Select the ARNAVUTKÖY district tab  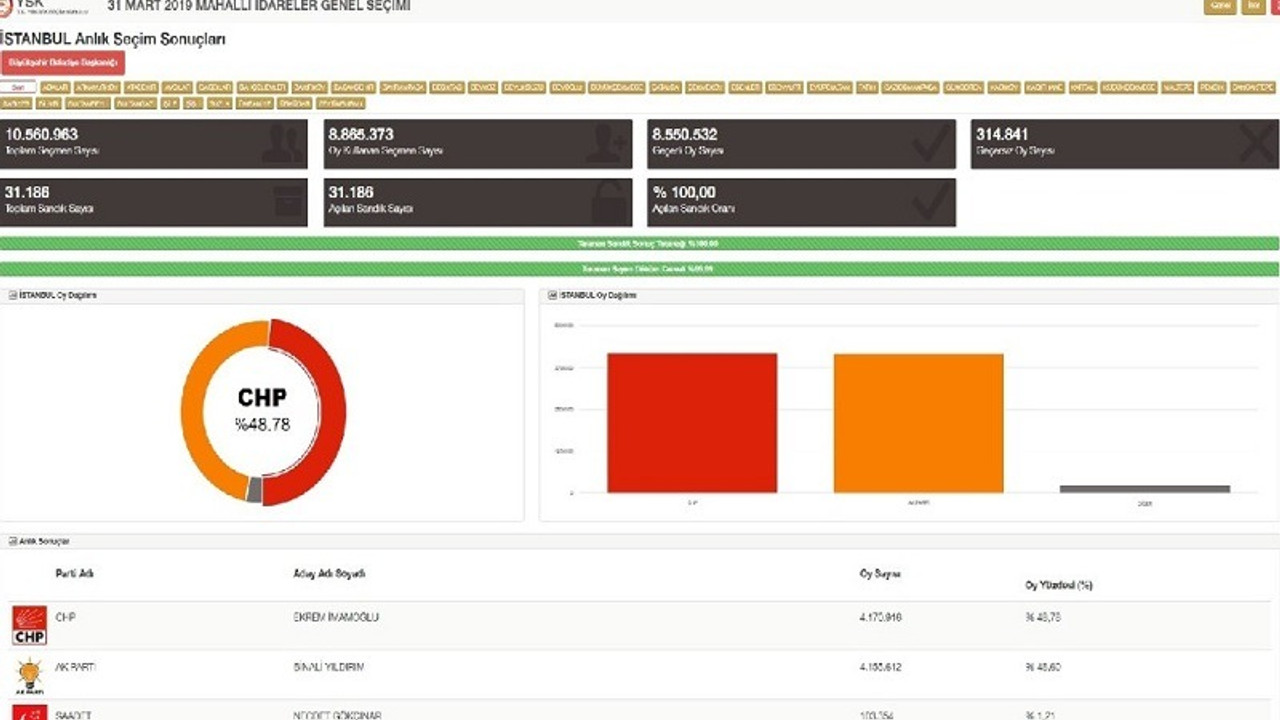pyautogui.click(x=98, y=88)
